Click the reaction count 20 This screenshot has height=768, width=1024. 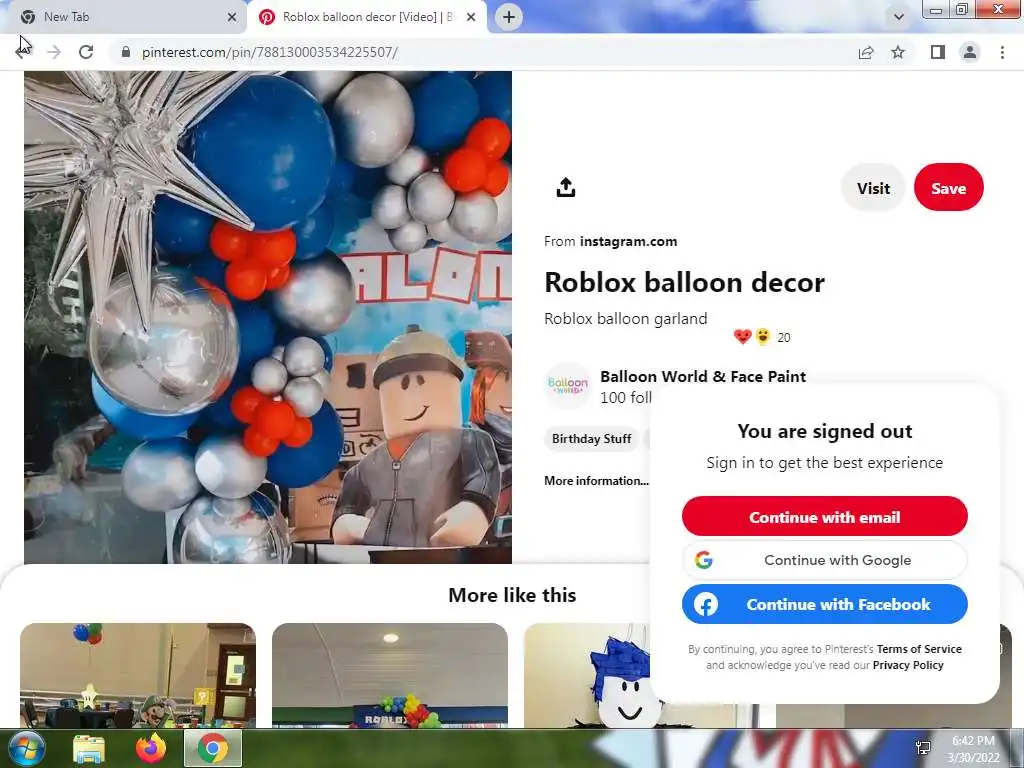point(784,338)
